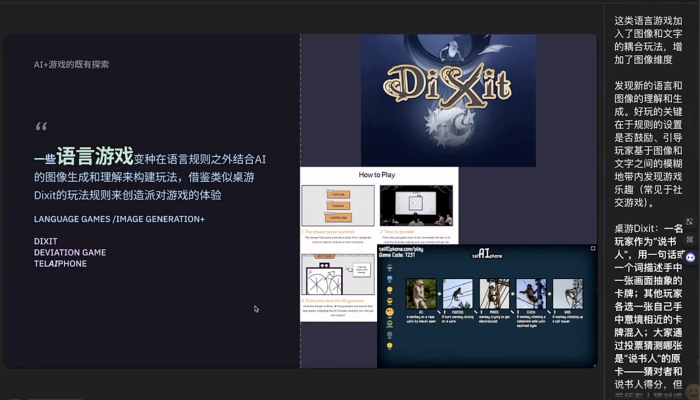Screen dimensions: 700x400
Task: Click the slide header "AI+游戏的既有探索"
Action: point(71,64)
